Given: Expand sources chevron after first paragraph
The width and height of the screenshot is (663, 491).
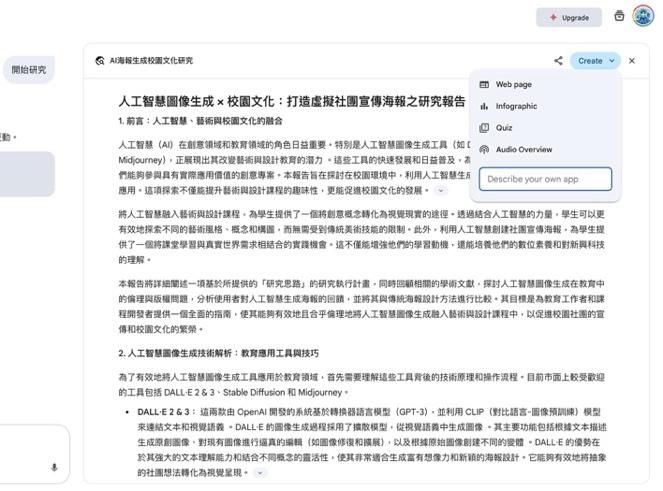Looking at the screenshot, I should (441, 190).
